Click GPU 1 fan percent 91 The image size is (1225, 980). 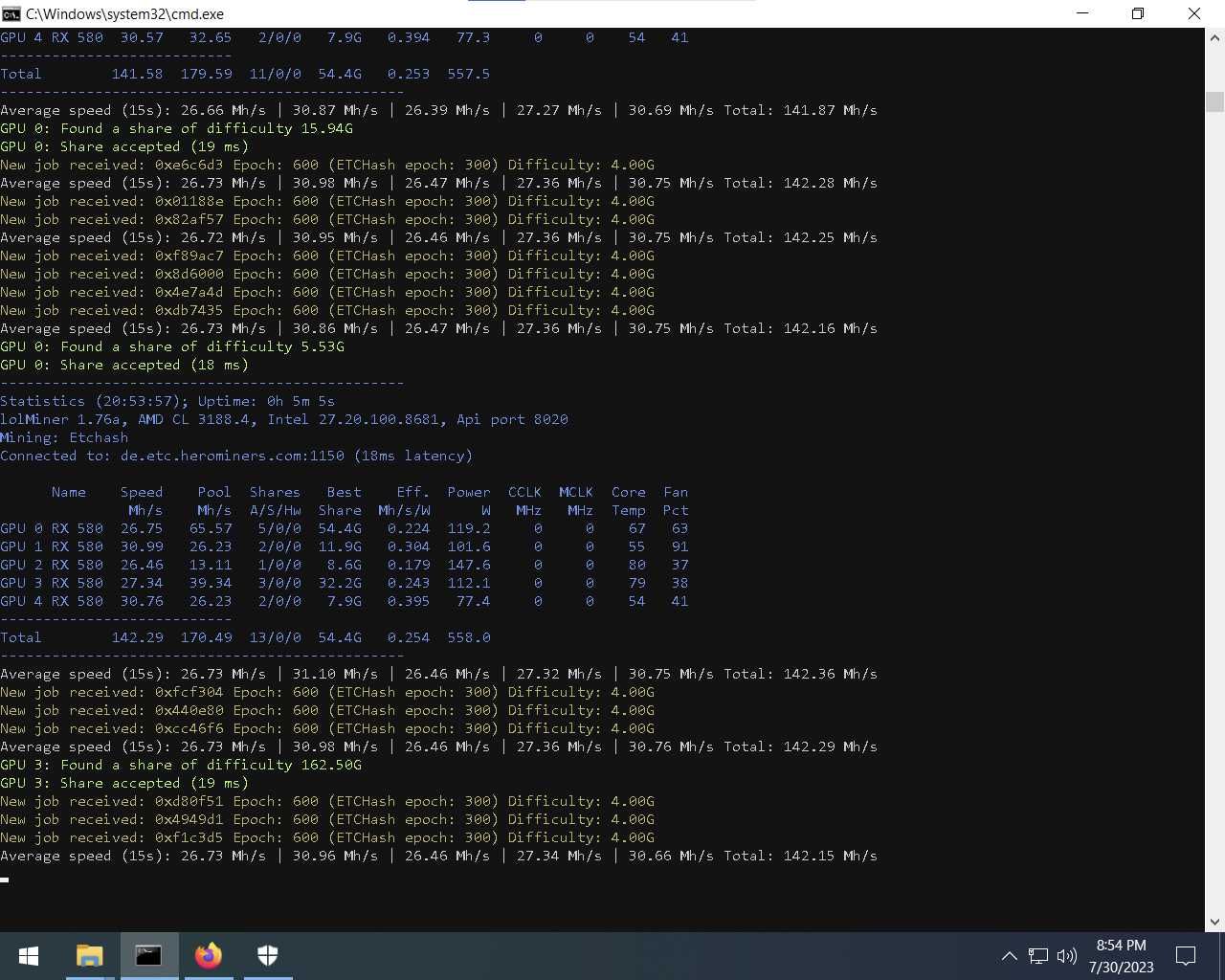679,546
